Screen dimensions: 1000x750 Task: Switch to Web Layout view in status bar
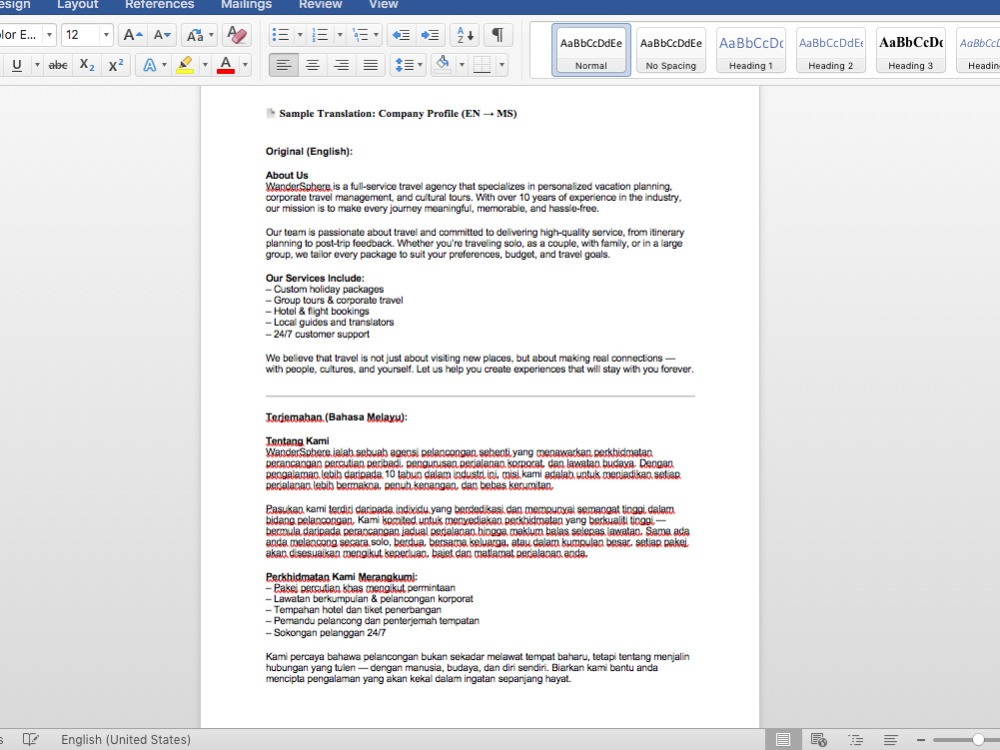tap(819, 740)
